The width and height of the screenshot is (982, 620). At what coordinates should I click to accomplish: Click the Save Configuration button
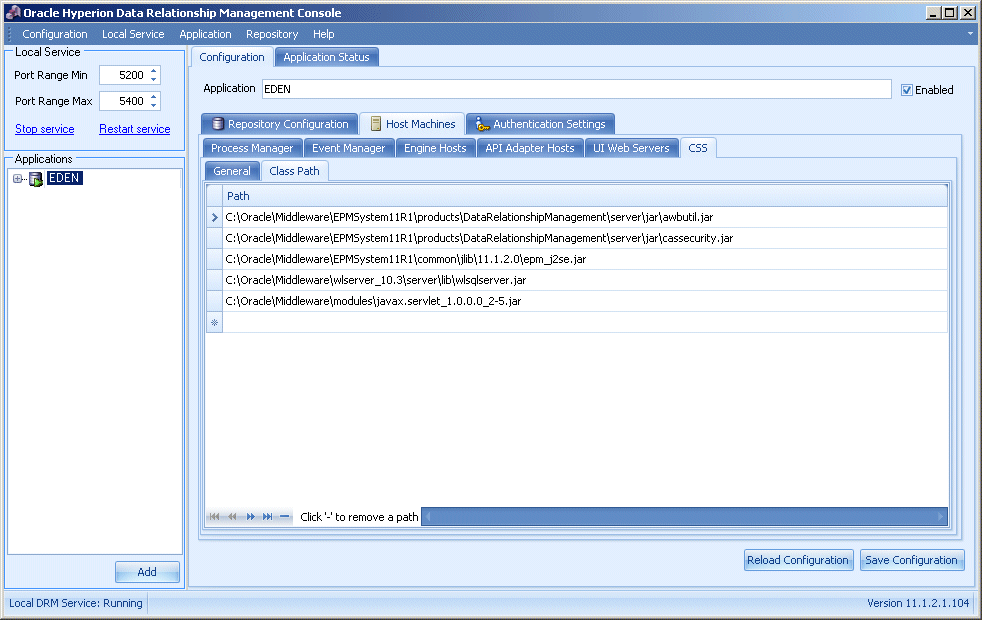pyautogui.click(x=912, y=560)
